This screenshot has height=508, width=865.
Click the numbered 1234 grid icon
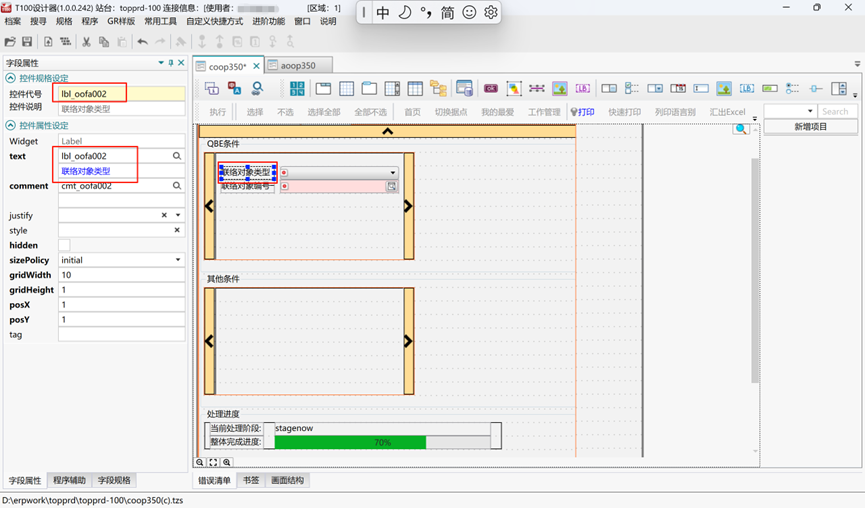click(297, 88)
